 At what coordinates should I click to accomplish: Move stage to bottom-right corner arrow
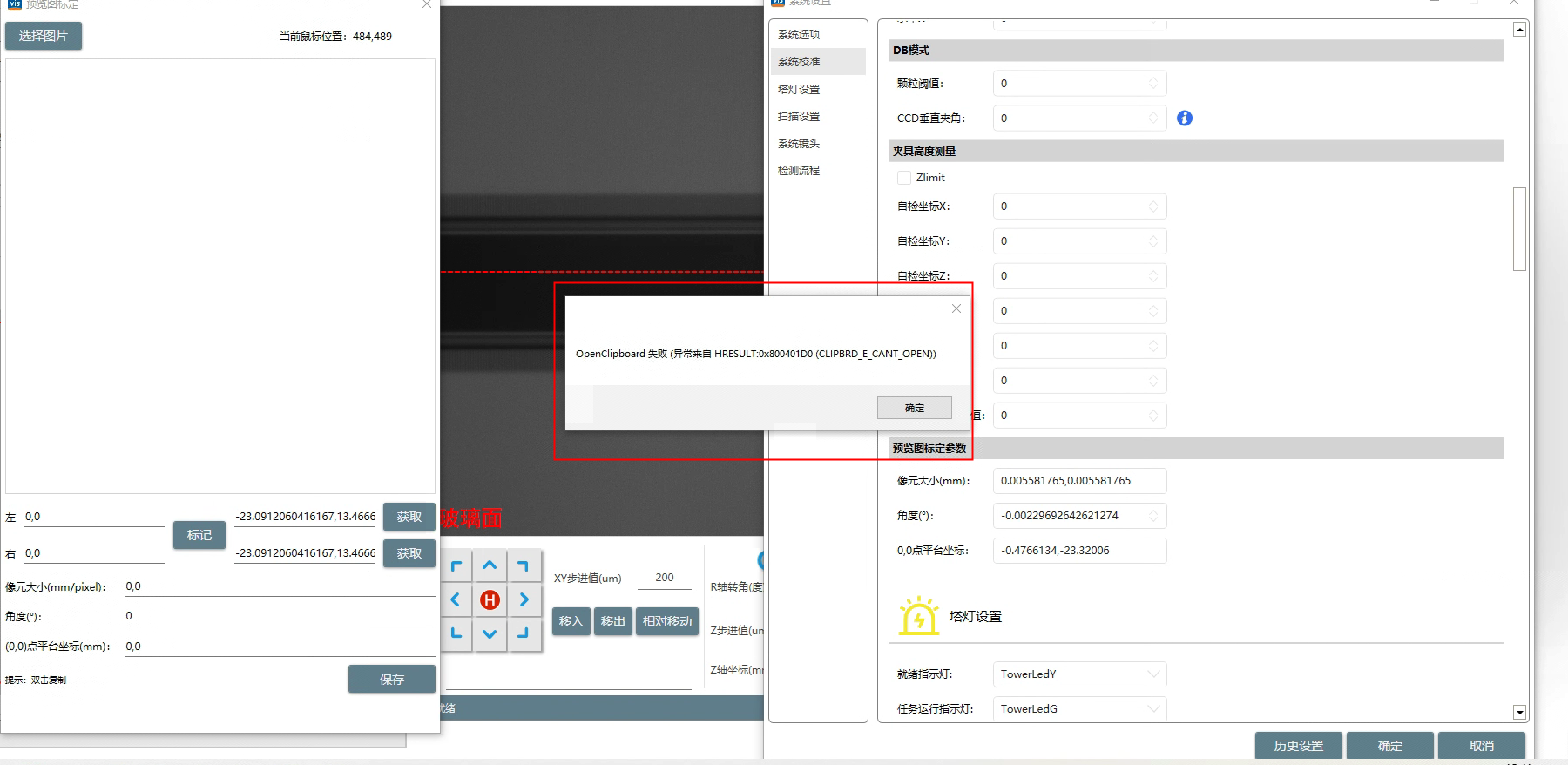coord(524,633)
